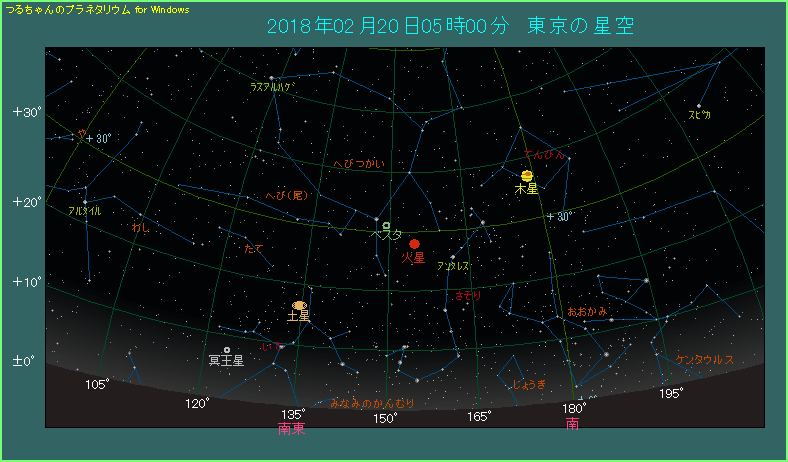This screenshot has height=462, width=788.
Task: Click the Pluto (冥王星) marker
Action: (227, 350)
